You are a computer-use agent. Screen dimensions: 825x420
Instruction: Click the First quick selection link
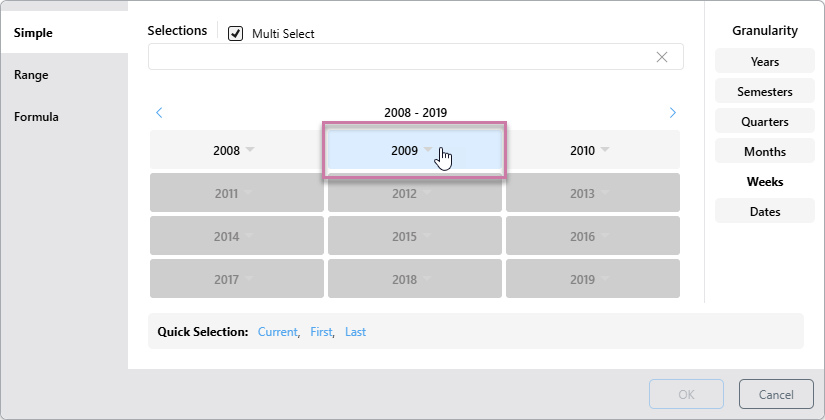point(321,331)
